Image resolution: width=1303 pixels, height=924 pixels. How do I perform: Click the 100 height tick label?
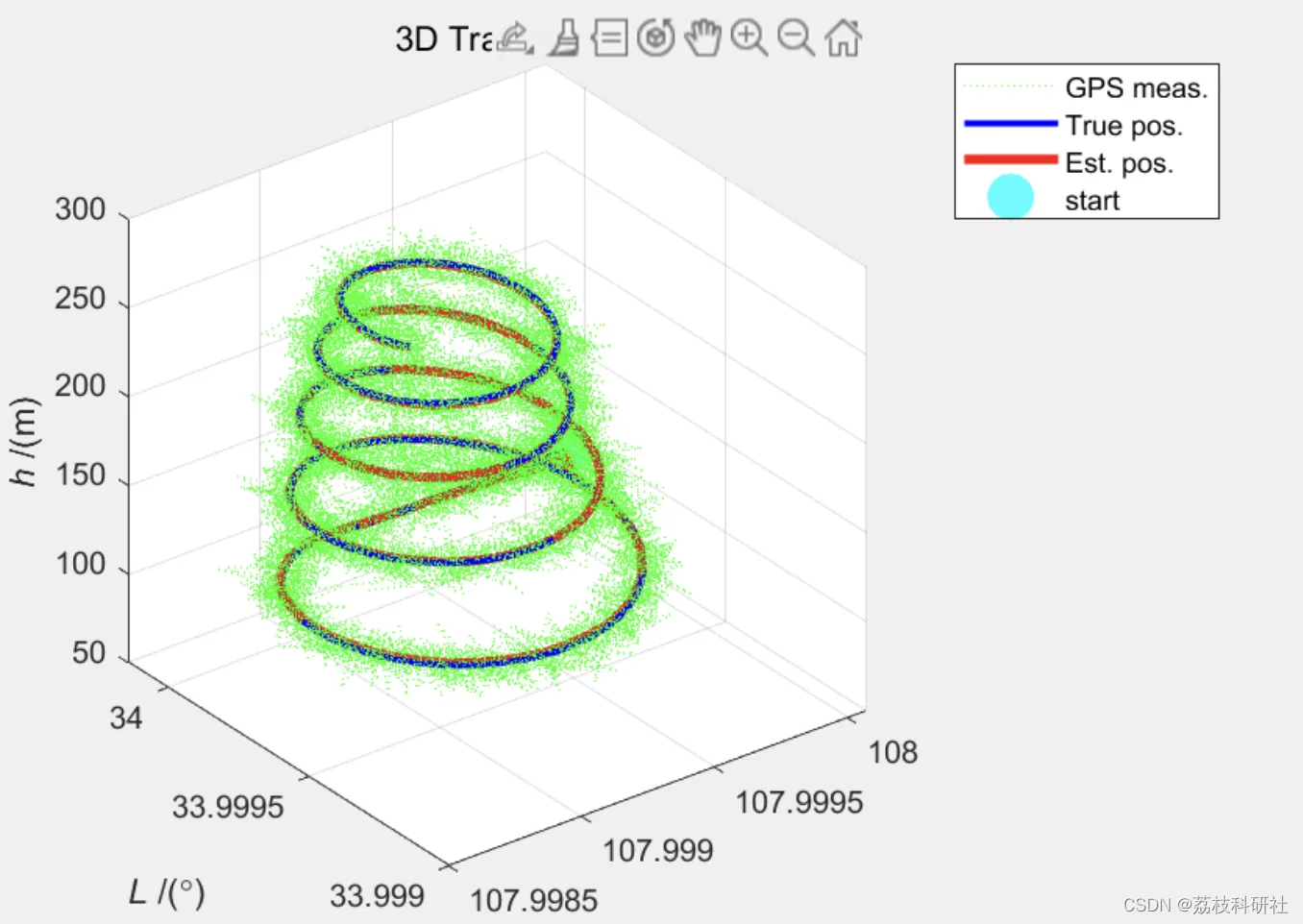[x=80, y=564]
